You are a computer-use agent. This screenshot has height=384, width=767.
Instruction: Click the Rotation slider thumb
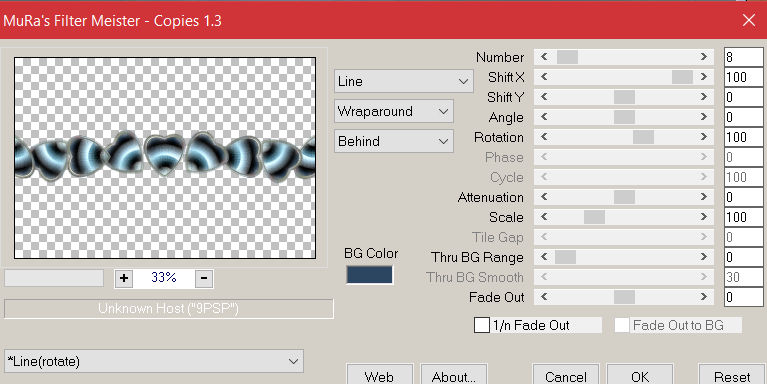point(643,137)
